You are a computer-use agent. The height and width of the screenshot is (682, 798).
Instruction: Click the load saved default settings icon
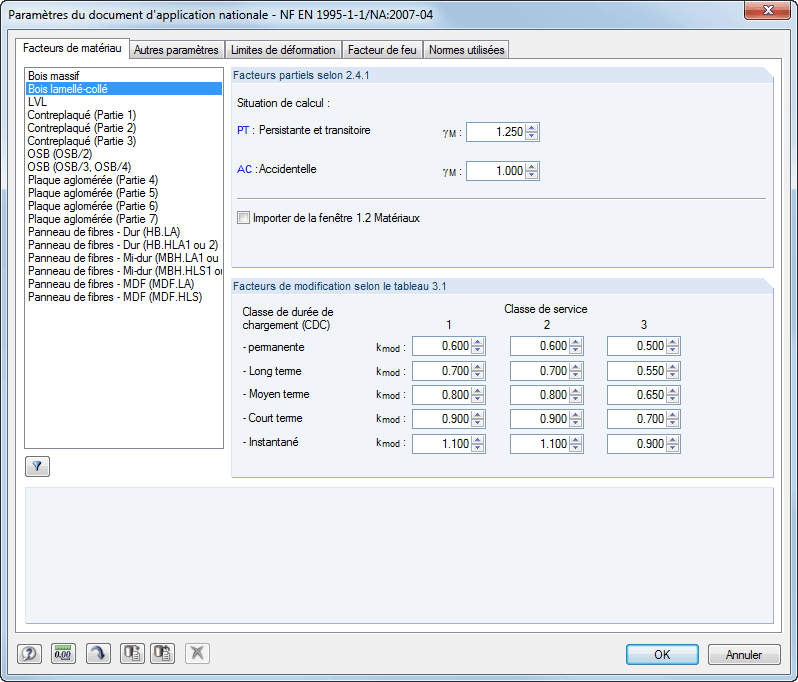[x=163, y=653]
